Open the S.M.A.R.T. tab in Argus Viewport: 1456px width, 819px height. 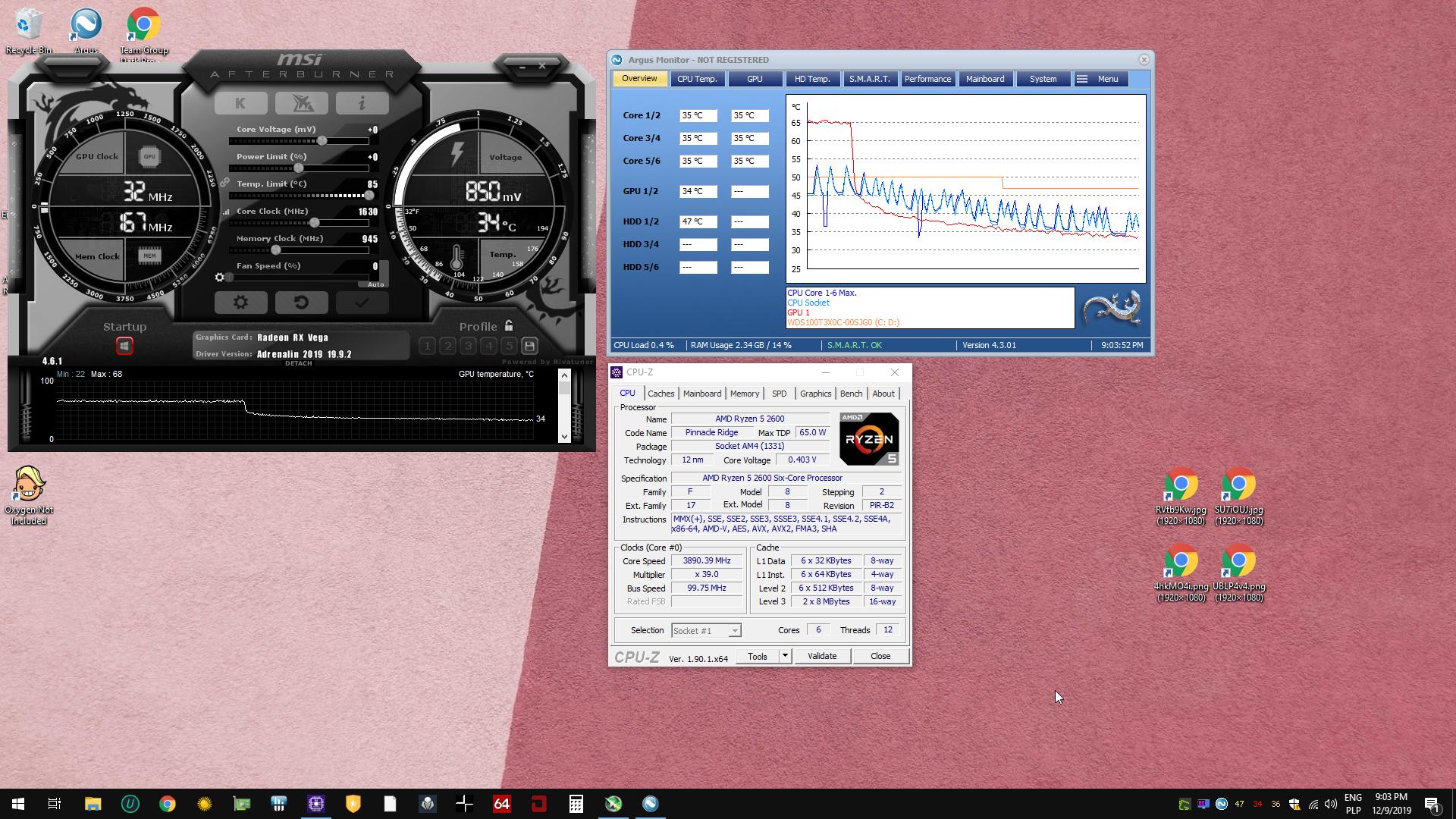click(x=870, y=79)
